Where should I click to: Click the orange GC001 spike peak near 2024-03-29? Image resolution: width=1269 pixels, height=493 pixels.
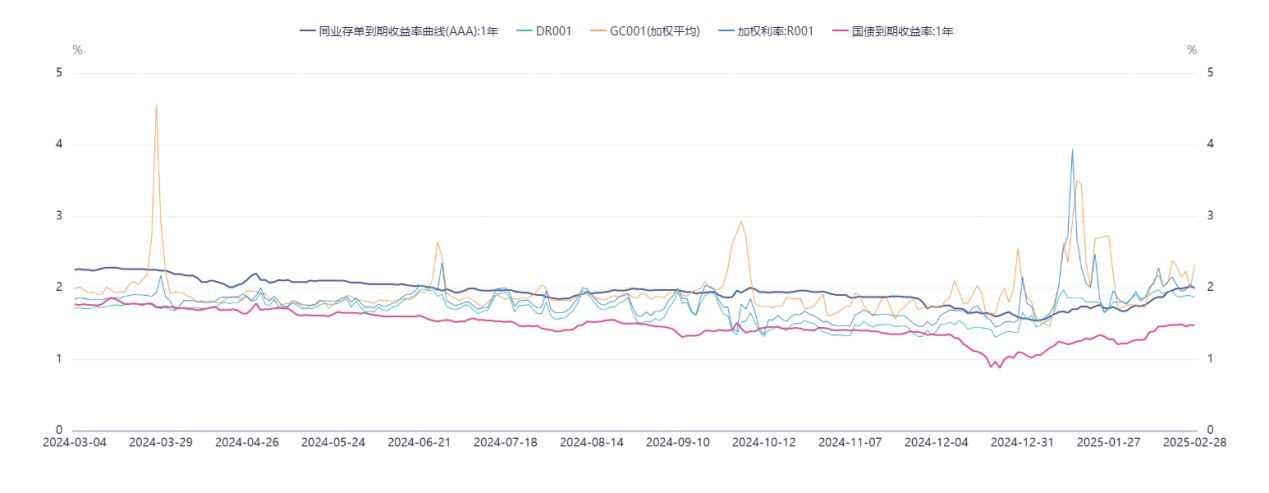coord(156,105)
